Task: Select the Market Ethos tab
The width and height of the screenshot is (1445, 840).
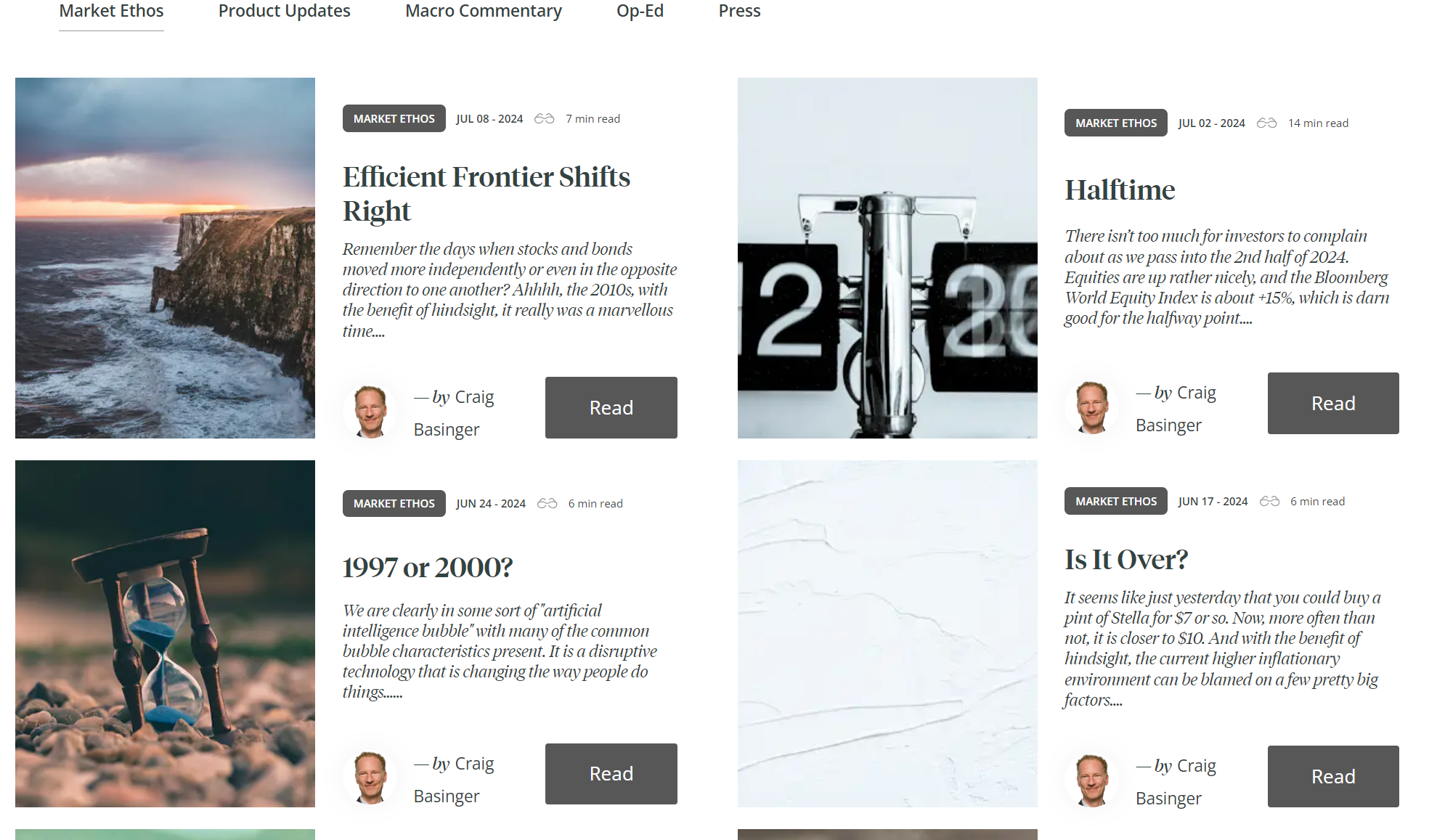Action: 111,11
